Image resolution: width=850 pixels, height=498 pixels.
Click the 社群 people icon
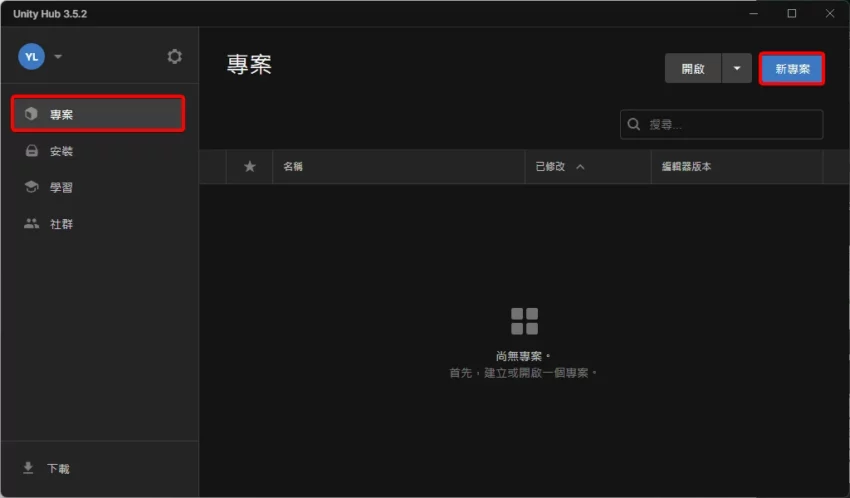pos(31,224)
